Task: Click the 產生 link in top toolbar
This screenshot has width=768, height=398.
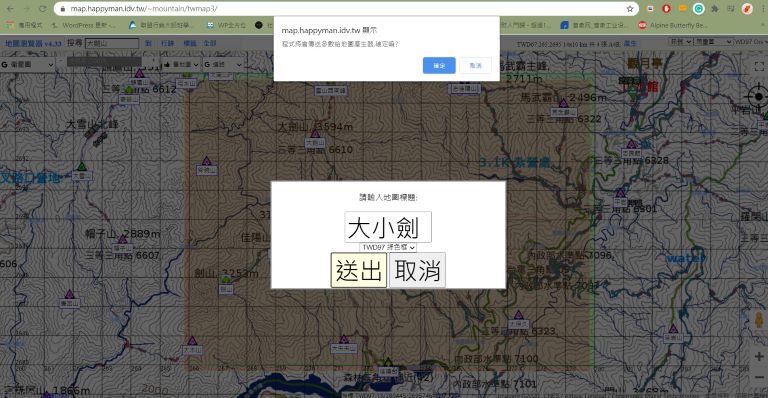Action: point(630,44)
